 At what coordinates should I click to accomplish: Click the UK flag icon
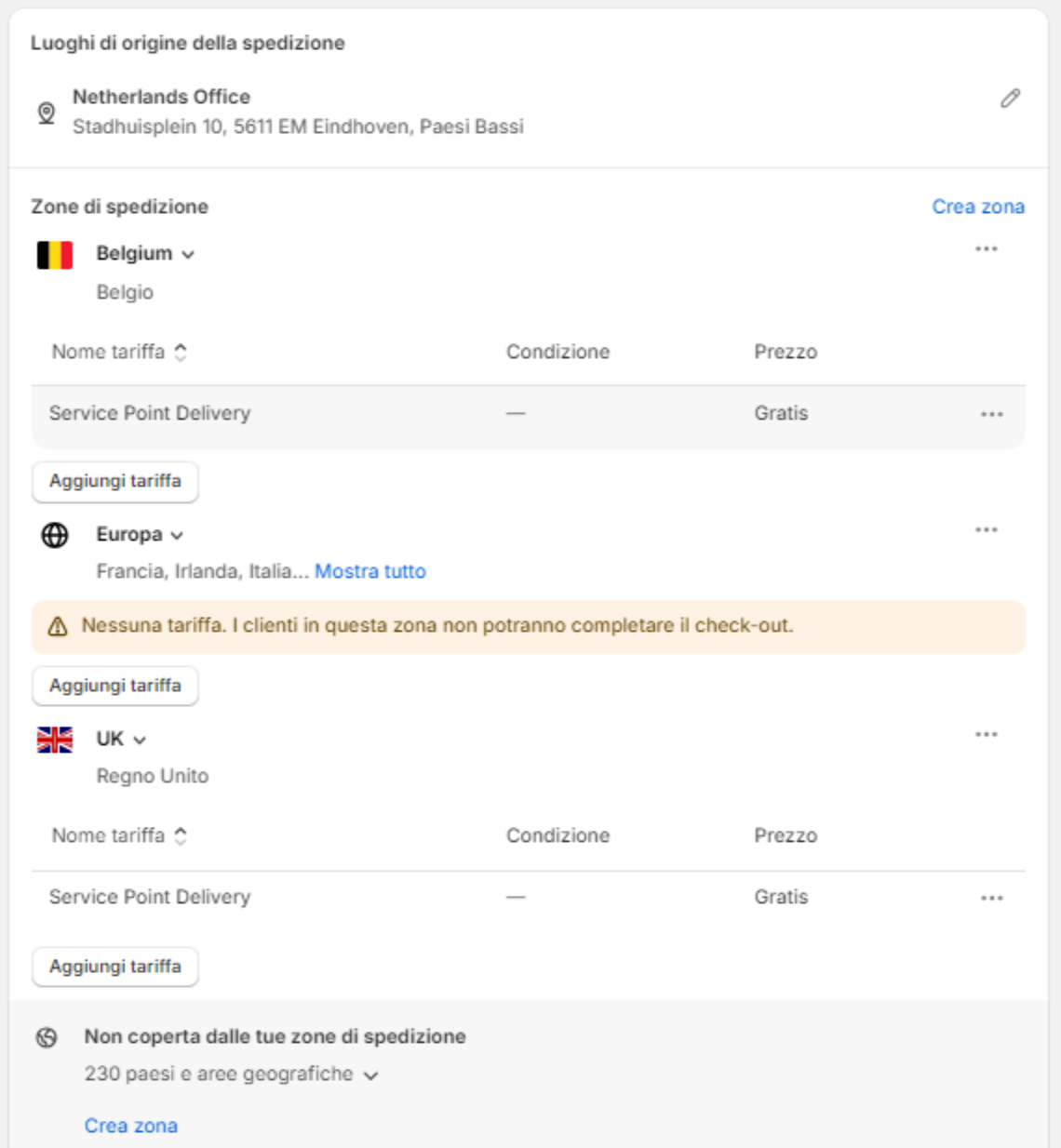pyautogui.click(x=55, y=740)
